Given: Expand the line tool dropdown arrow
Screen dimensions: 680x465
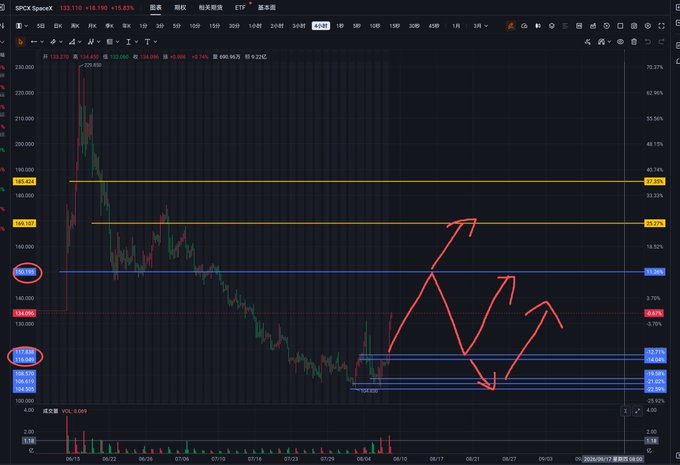Looking at the screenshot, I should click(42, 42).
